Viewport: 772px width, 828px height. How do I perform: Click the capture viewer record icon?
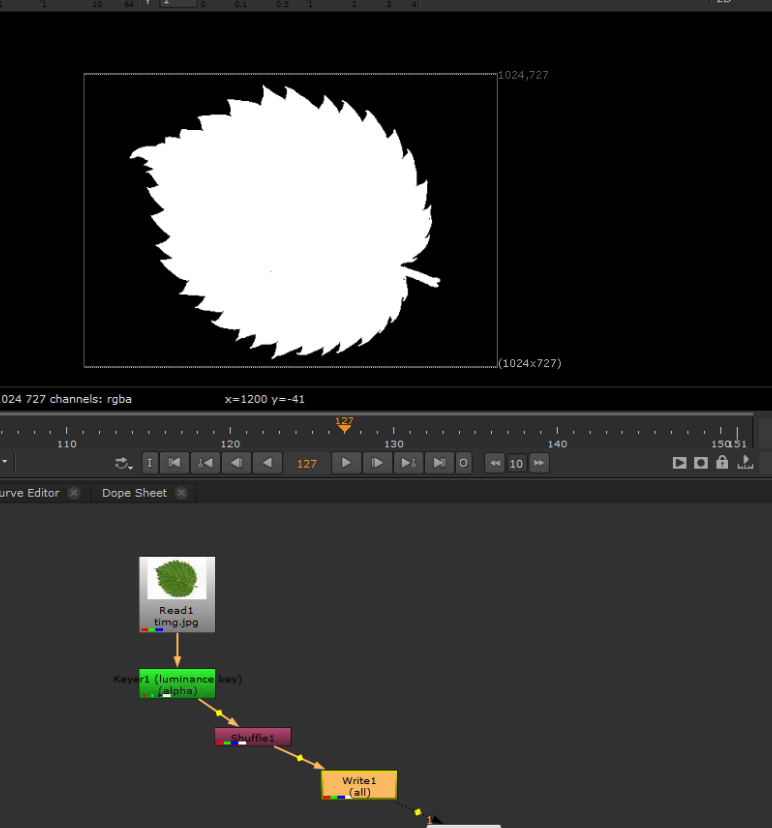click(x=701, y=463)
